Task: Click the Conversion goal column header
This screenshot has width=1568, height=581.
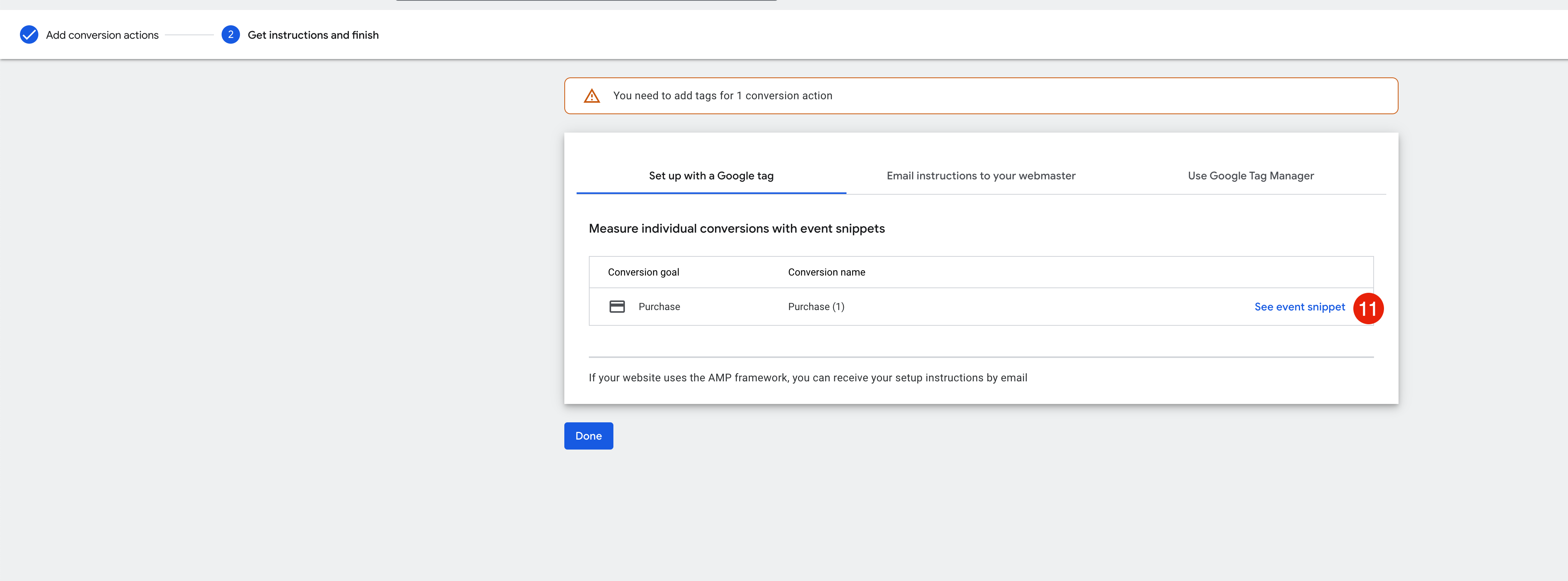Action: click(x=643, y=272)
